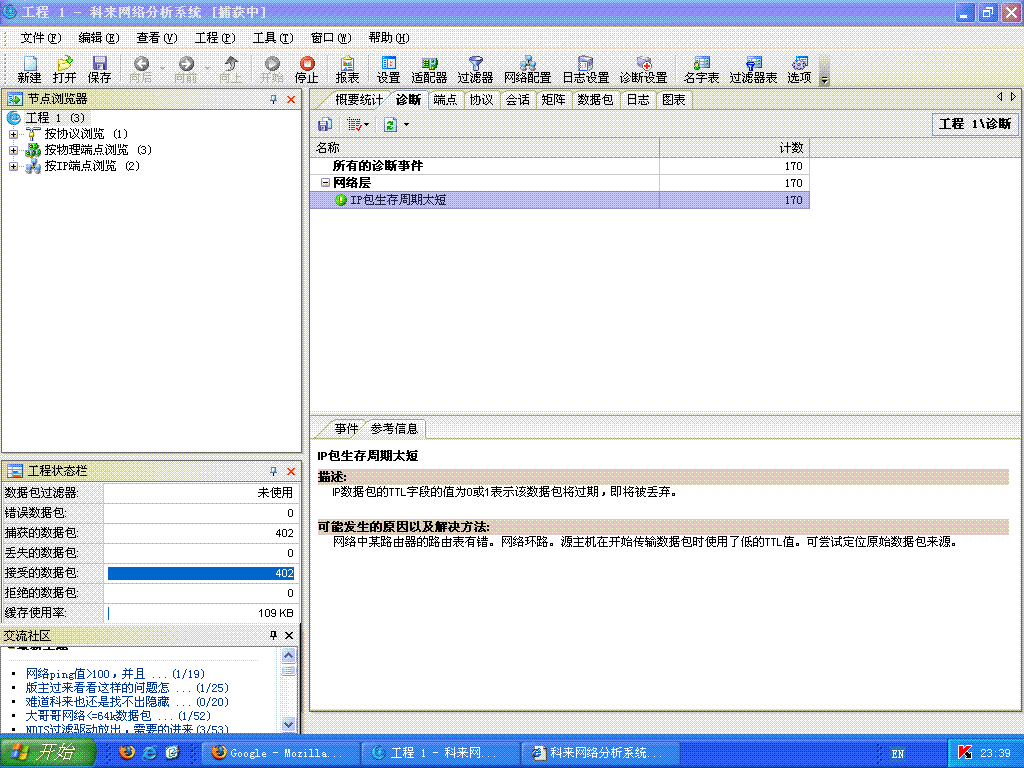
Task: Open the 过滤器 (Filter) toolbar icon
Action: pyautogui.click(x=475, y=69)
